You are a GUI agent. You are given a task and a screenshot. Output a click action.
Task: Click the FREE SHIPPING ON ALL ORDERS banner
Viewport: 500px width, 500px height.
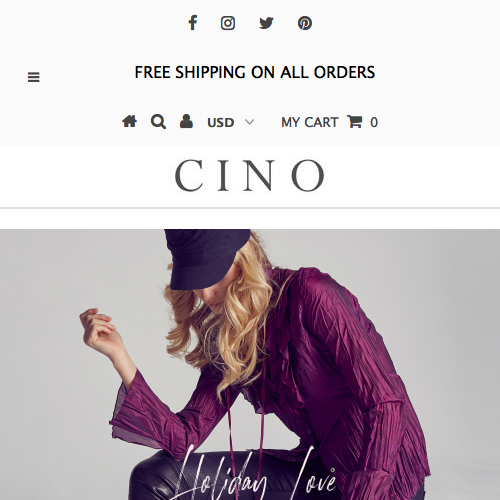pos(255,72)
